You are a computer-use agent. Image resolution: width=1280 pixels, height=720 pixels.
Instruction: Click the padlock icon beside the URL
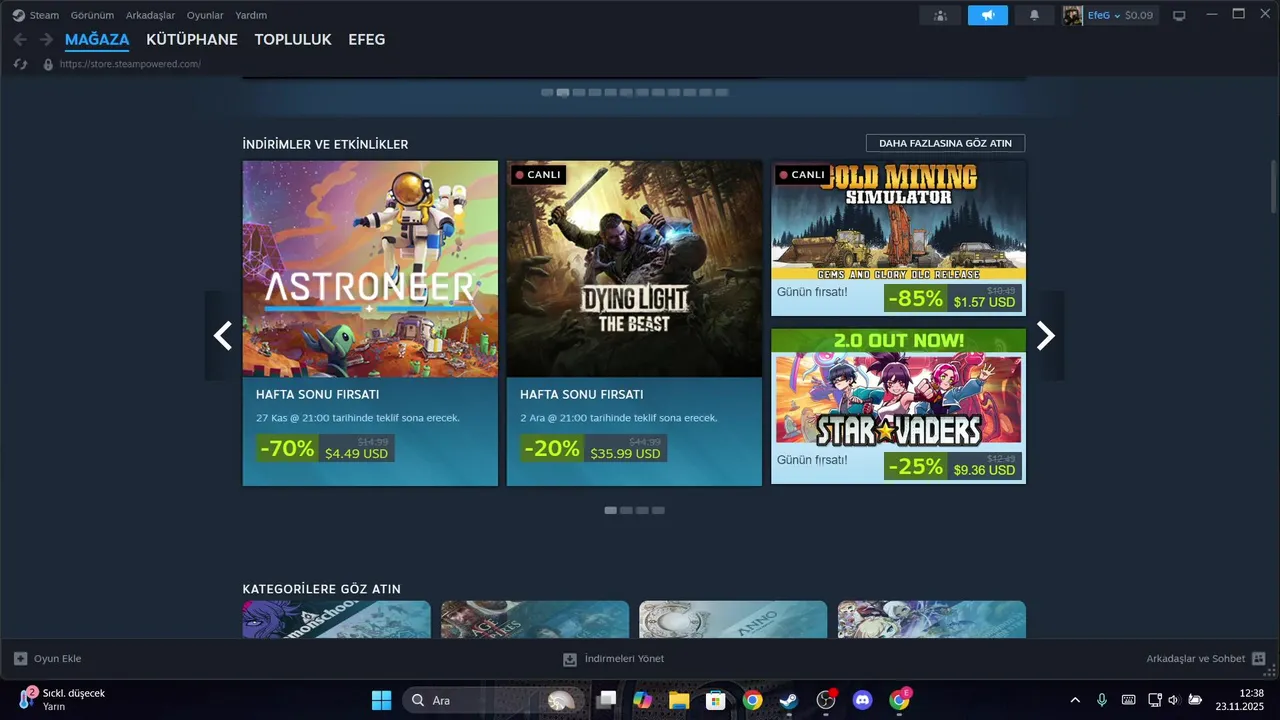tap(48, 64)
